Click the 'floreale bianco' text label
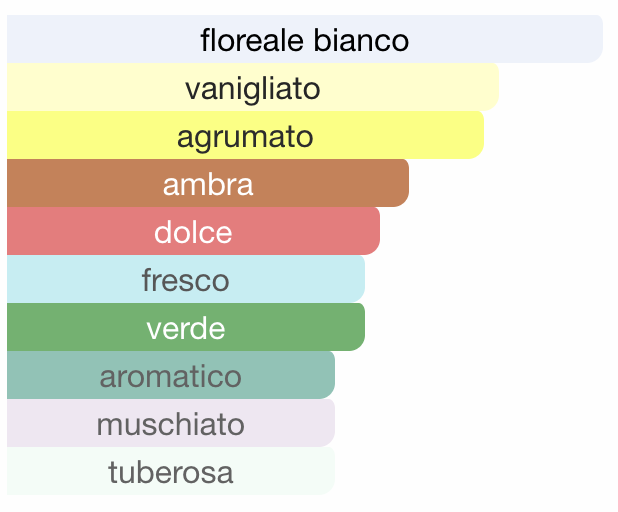618x512 pixels. coord(305,40)
